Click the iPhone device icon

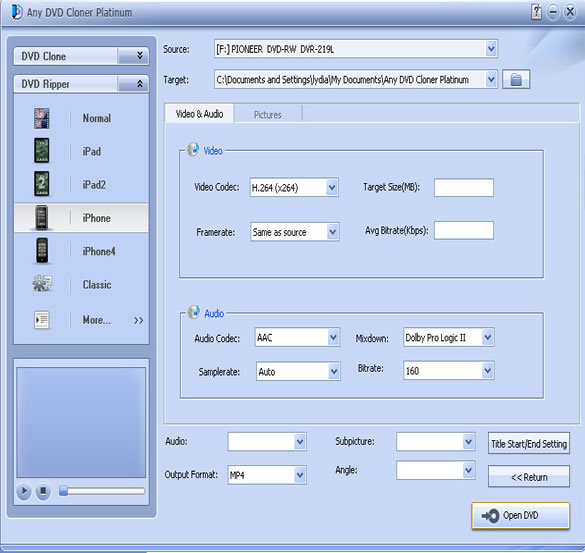tap(41, 218)
